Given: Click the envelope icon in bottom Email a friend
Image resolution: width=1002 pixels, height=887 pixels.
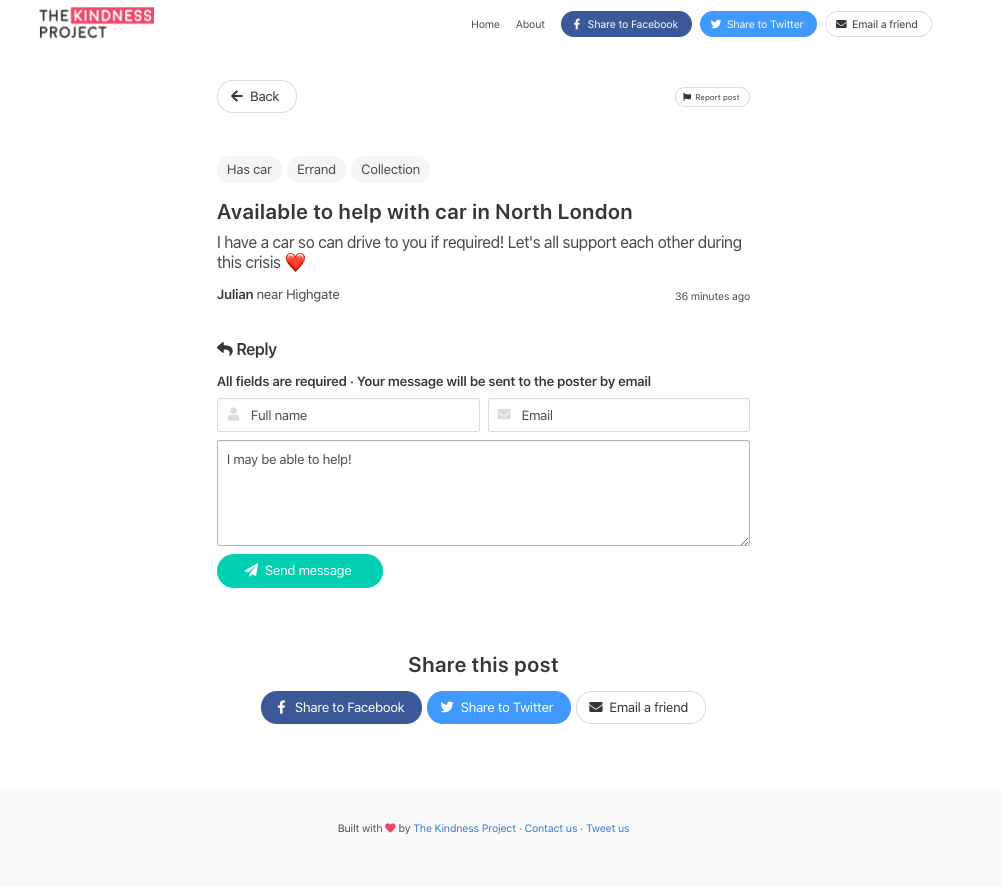Looking at the screenshot, I should 596,707.
